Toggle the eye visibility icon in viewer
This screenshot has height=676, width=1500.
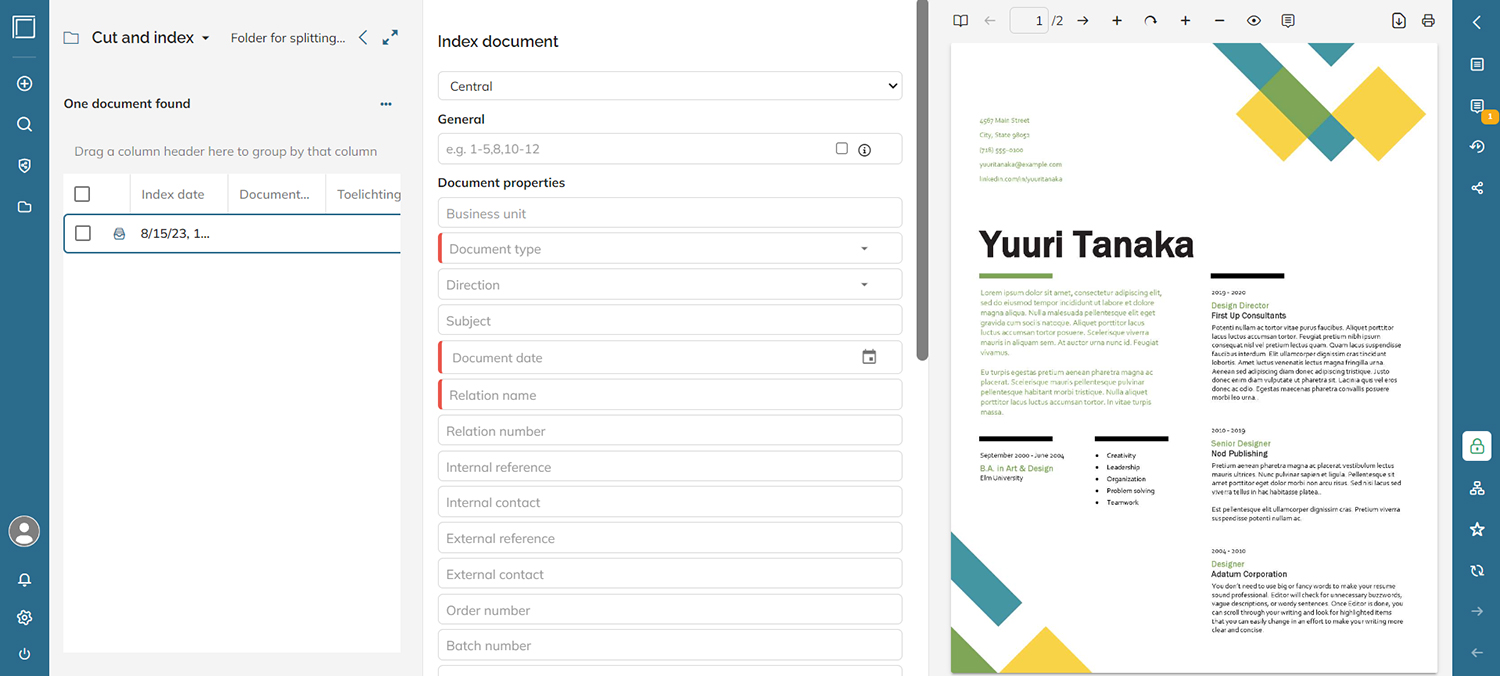point(1253,21)
